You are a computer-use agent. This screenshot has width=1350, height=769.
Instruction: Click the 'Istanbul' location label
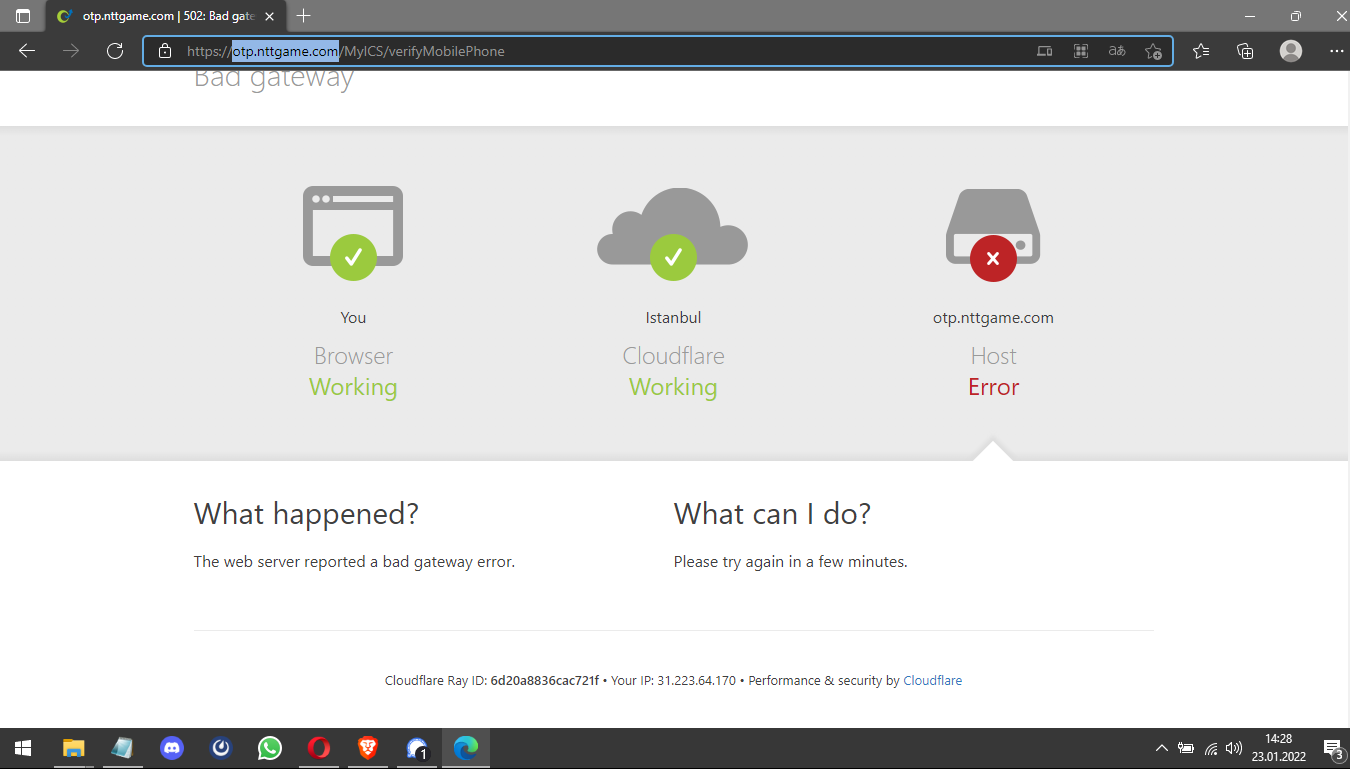673,318
